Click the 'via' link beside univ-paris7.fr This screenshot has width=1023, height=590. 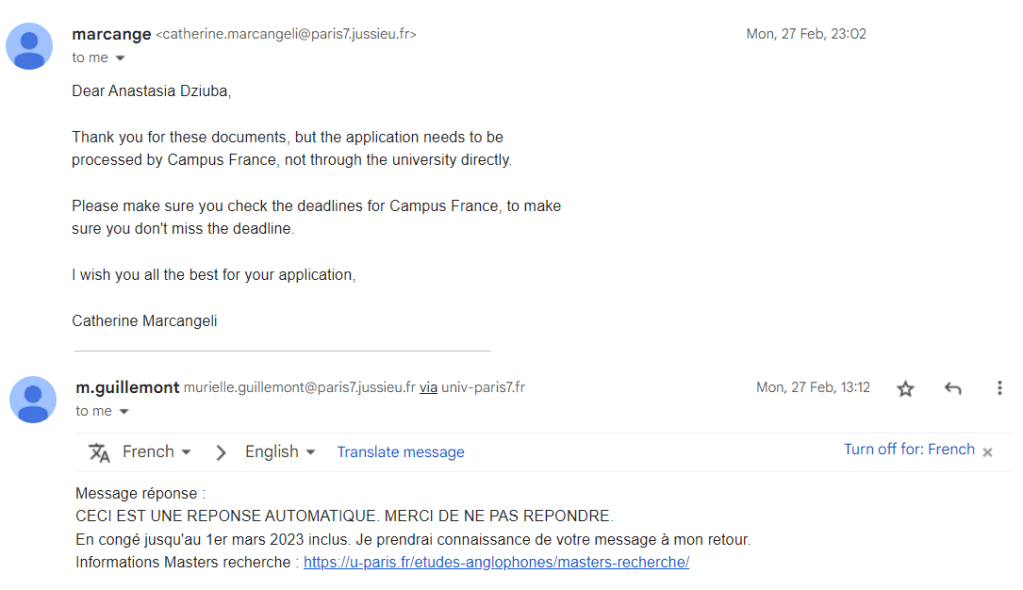[x=428, y=388]
